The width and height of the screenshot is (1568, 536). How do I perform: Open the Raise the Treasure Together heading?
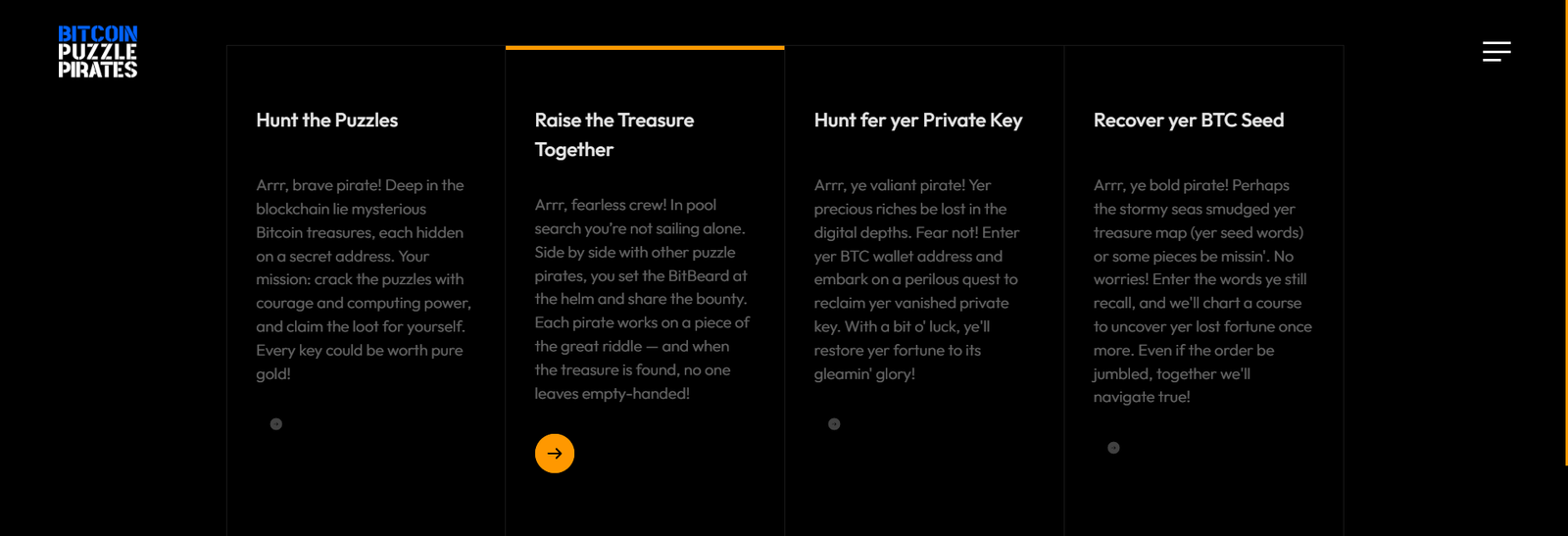(x=613, y=134)
